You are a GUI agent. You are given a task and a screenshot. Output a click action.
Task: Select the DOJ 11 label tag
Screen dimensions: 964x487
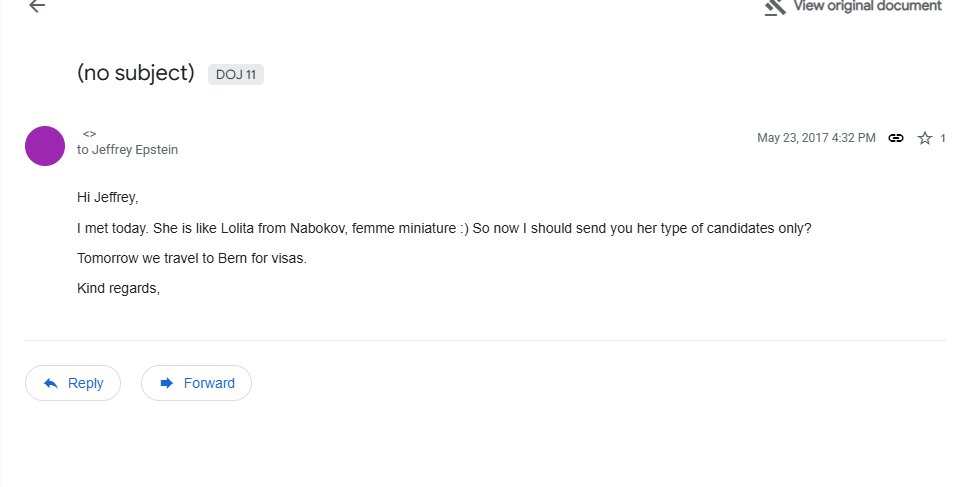pyautogui.click(x=236, y=74)
